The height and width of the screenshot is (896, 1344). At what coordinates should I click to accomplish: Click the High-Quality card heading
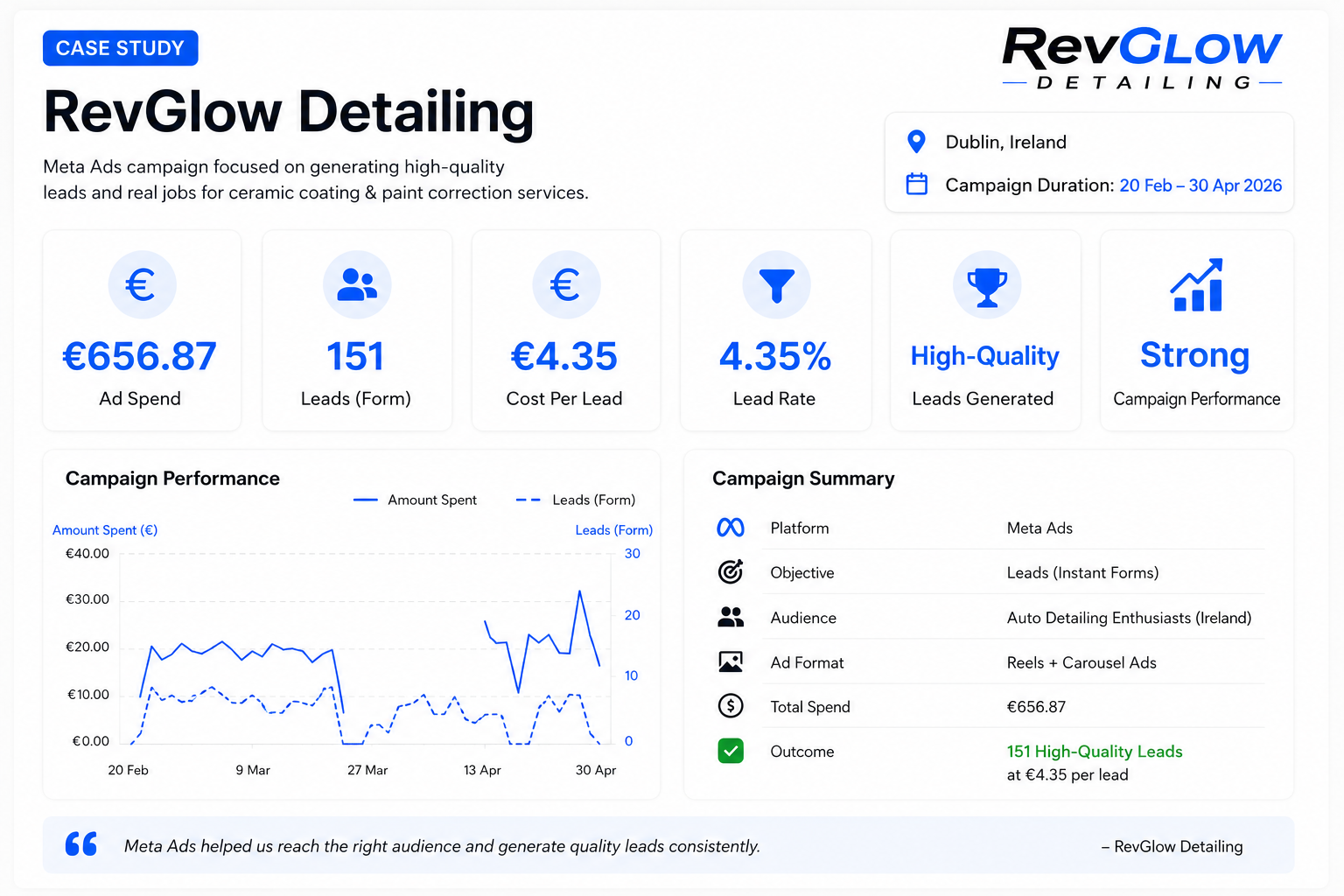(985, 356)
